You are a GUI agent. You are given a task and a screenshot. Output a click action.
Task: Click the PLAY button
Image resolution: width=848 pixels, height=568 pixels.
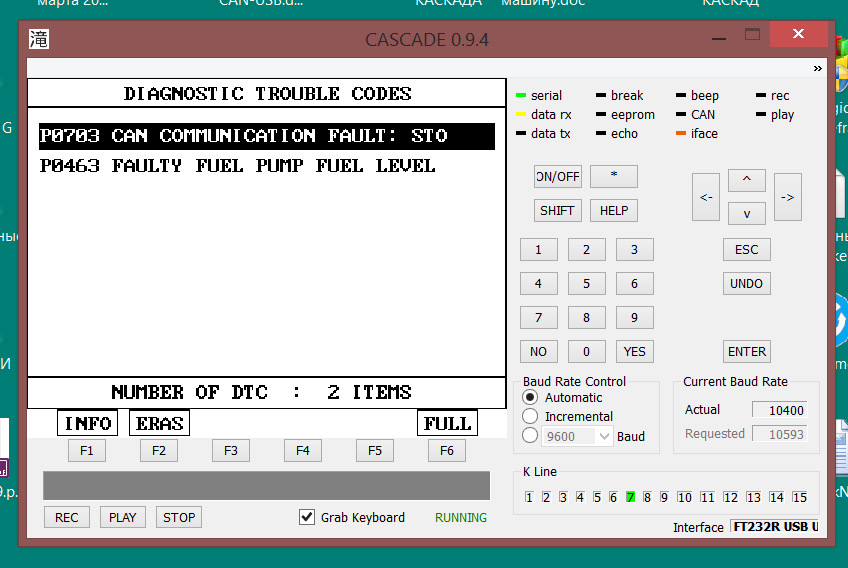click(123, 518)
